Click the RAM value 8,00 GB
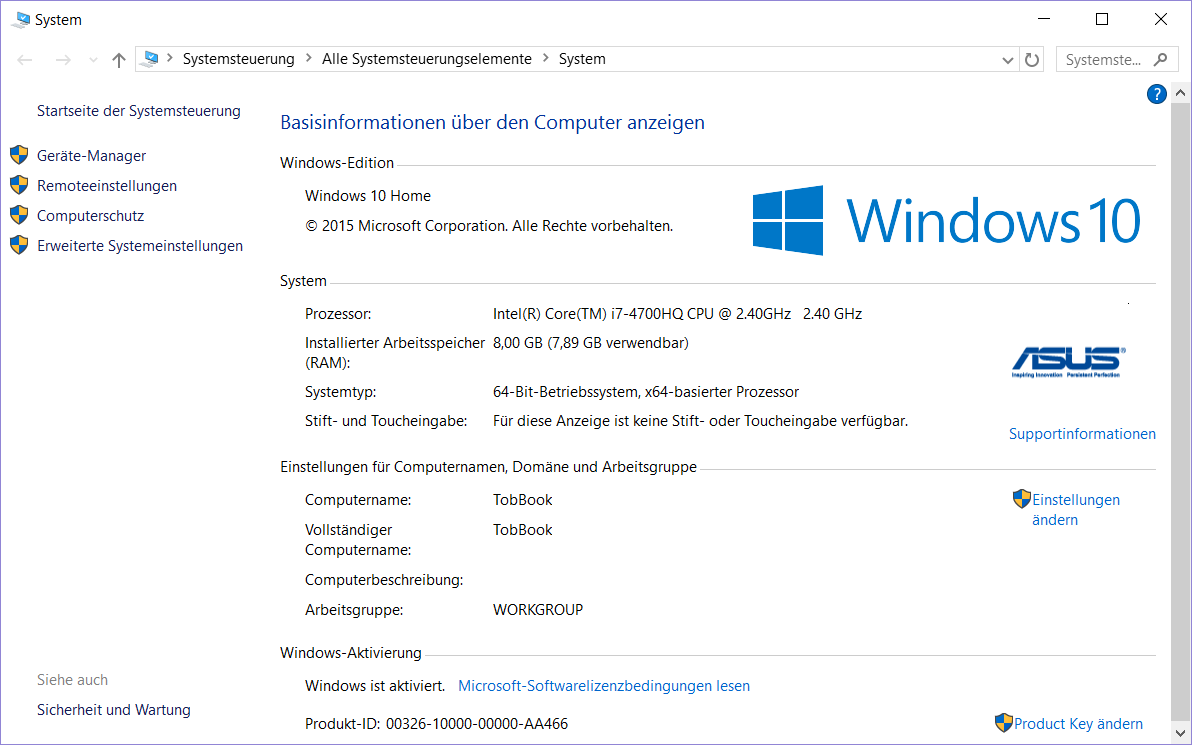The height and width of the screenshot is (745, 1192). [591, 343]
